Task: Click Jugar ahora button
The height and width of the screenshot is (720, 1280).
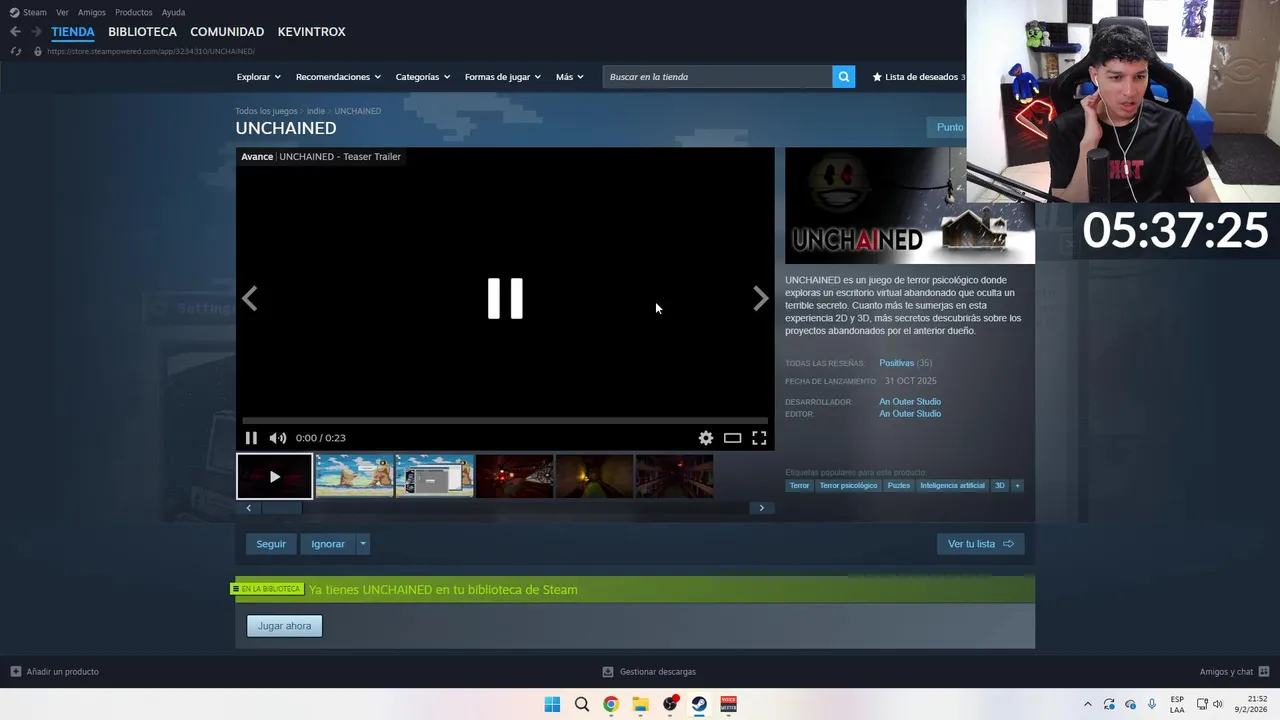Action: click(284, 626)
